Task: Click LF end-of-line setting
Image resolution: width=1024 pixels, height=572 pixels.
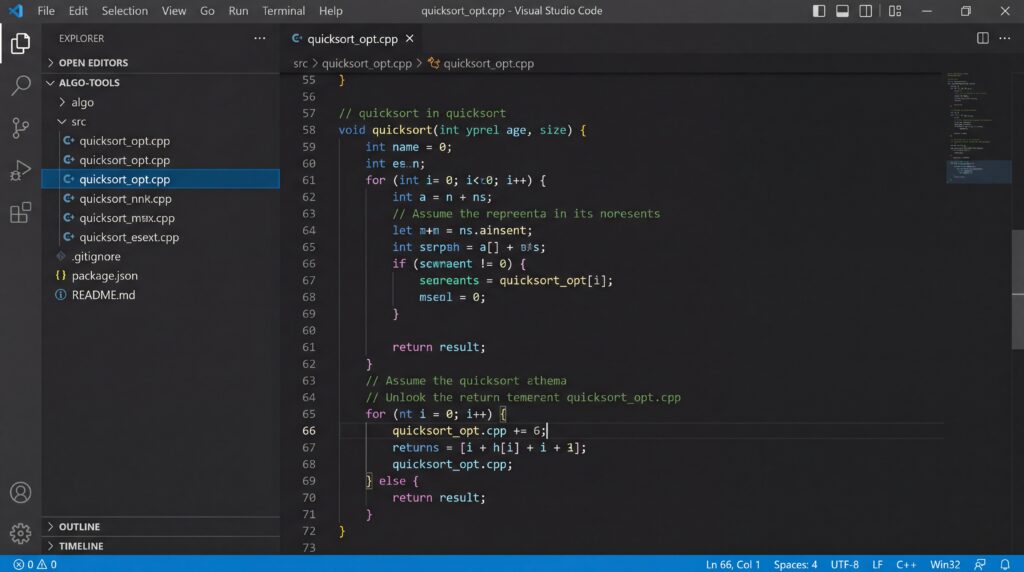Action: point(877,564)
